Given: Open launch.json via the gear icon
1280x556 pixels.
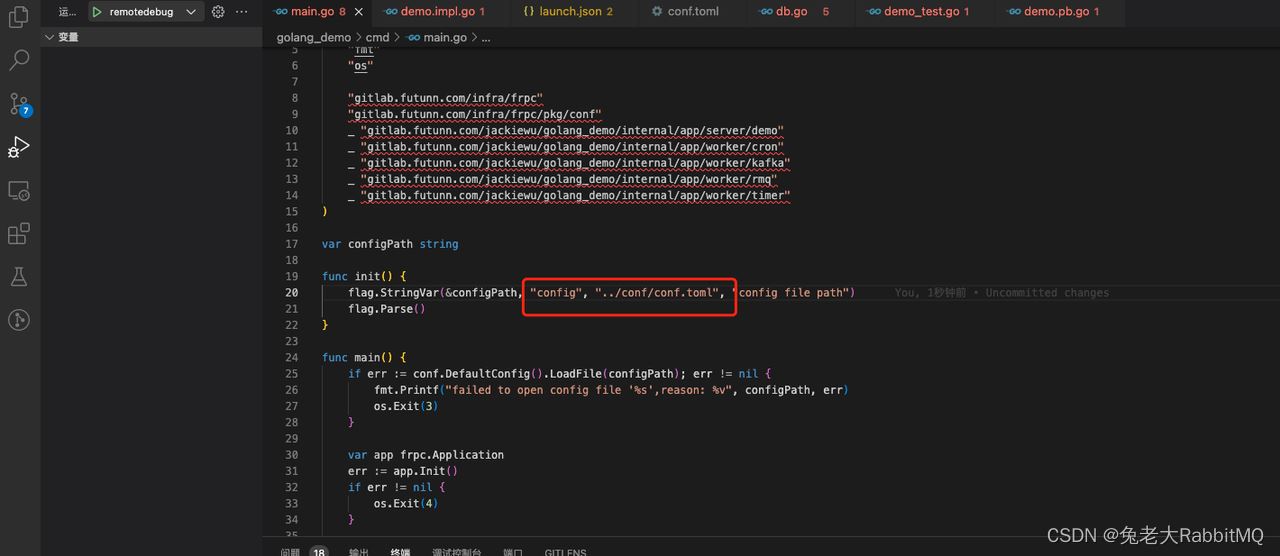Looking at the screenshot, I should tap(218, 12).
